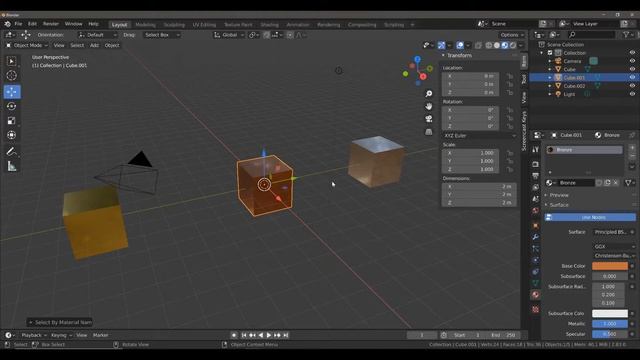This screenshot has width=640, height=360.
Task: Activate the Move tool
Action: point(12,92)
